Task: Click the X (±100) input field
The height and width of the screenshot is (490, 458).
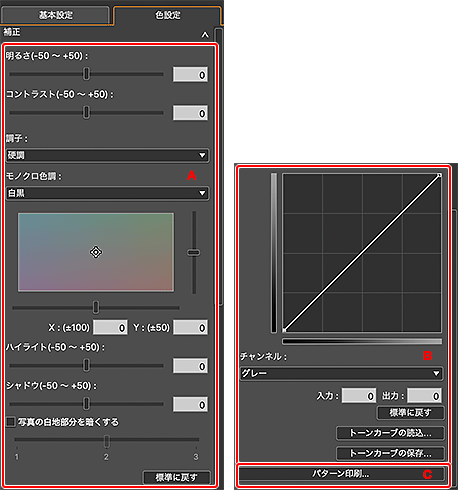Action: [x=110, y=328]
